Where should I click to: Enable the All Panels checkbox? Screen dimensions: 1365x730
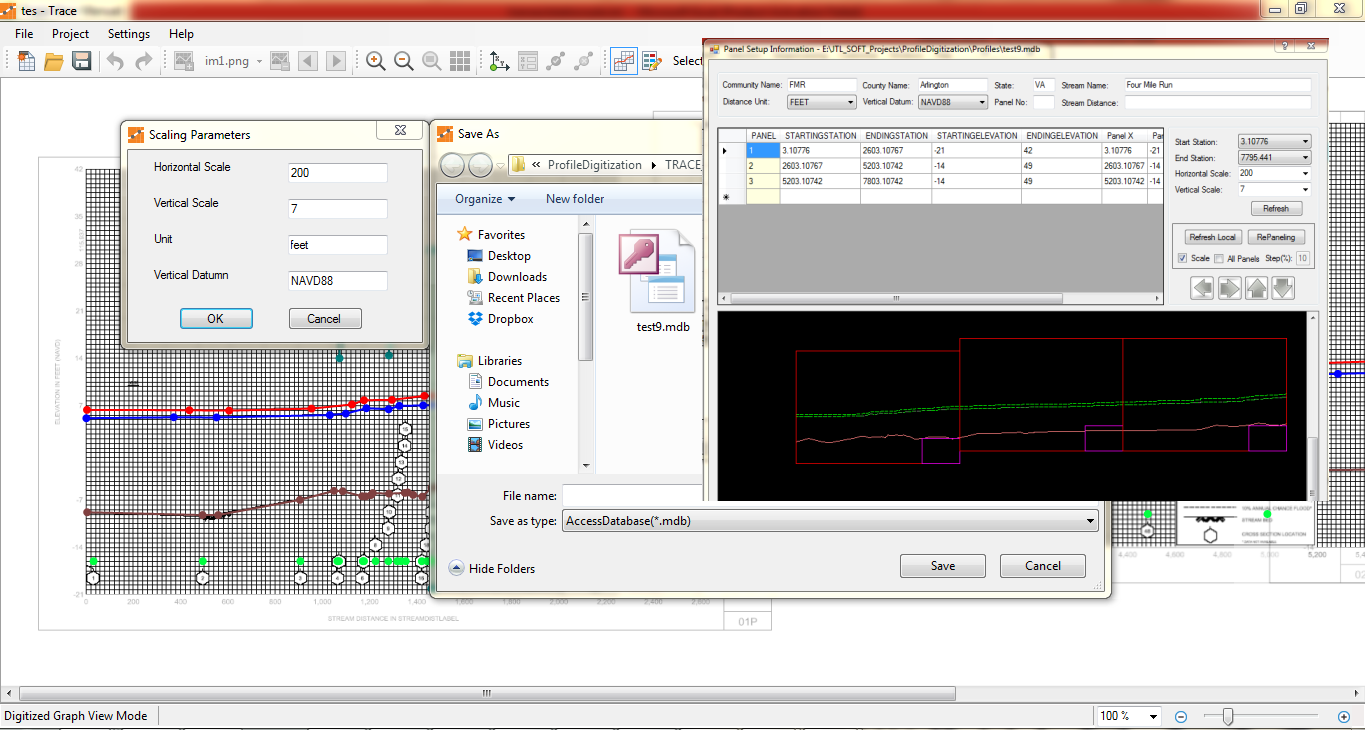1219,259
